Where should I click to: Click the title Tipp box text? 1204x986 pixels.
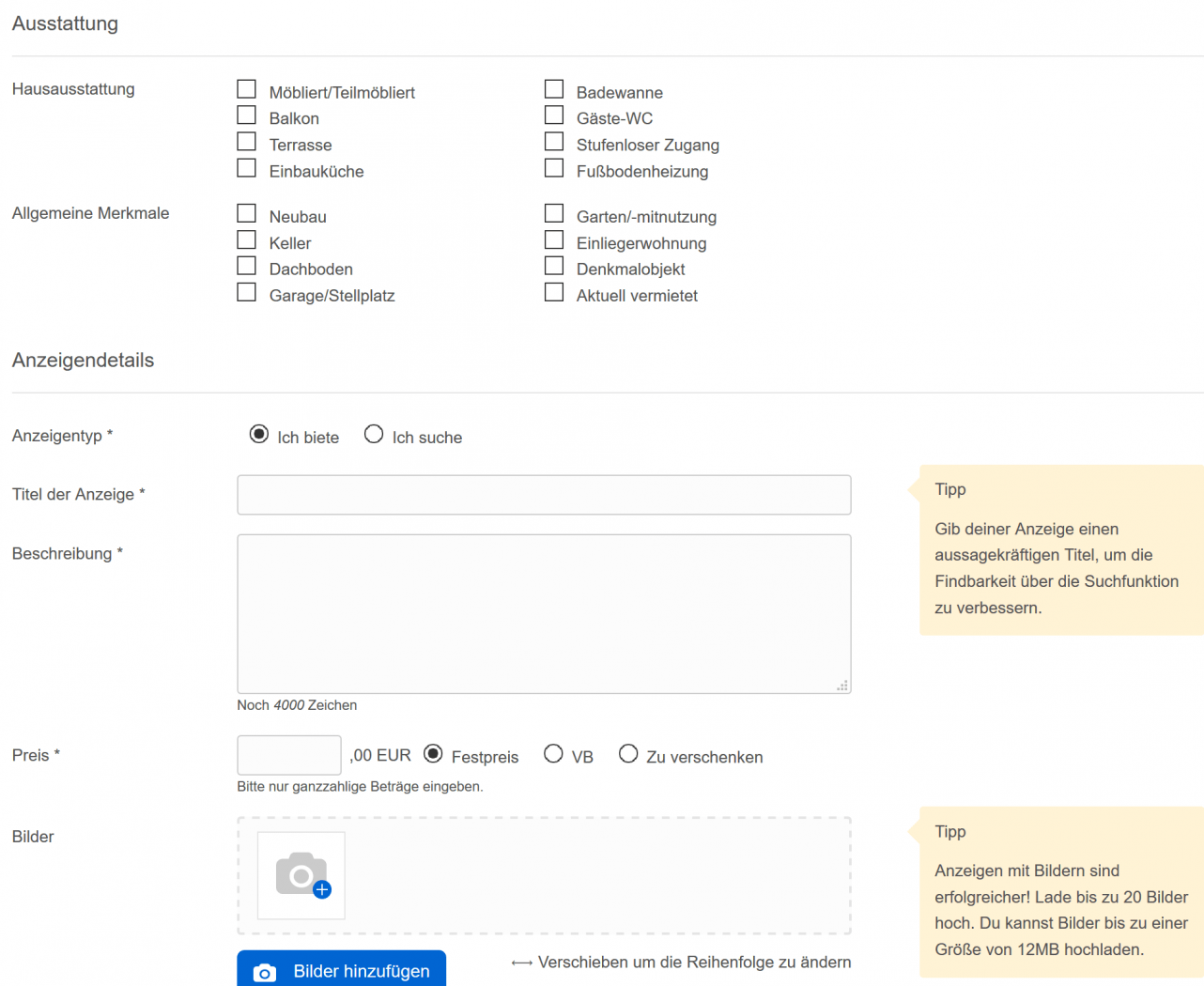point(1057,568)
